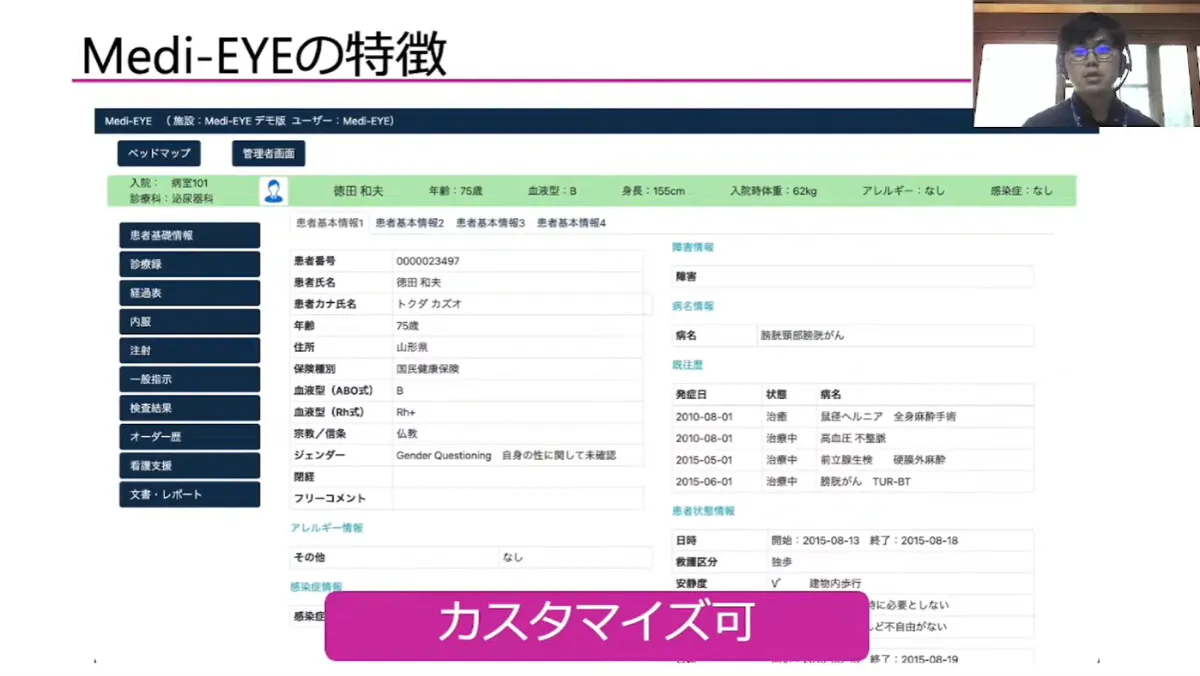Click the horizontal scrollbar at the bottom
The height and width of the screenshot is (676, 1200).
tap(600, 660)
